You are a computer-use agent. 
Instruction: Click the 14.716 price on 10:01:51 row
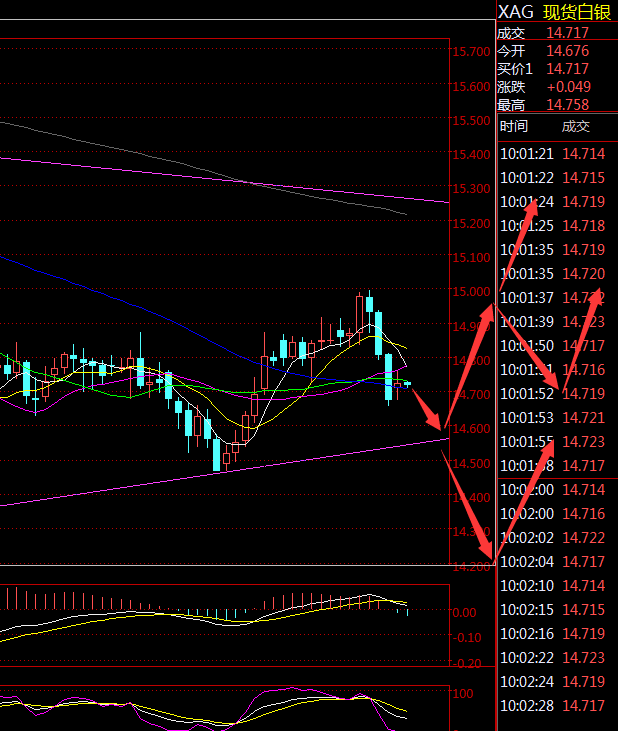tap(584, 370)
